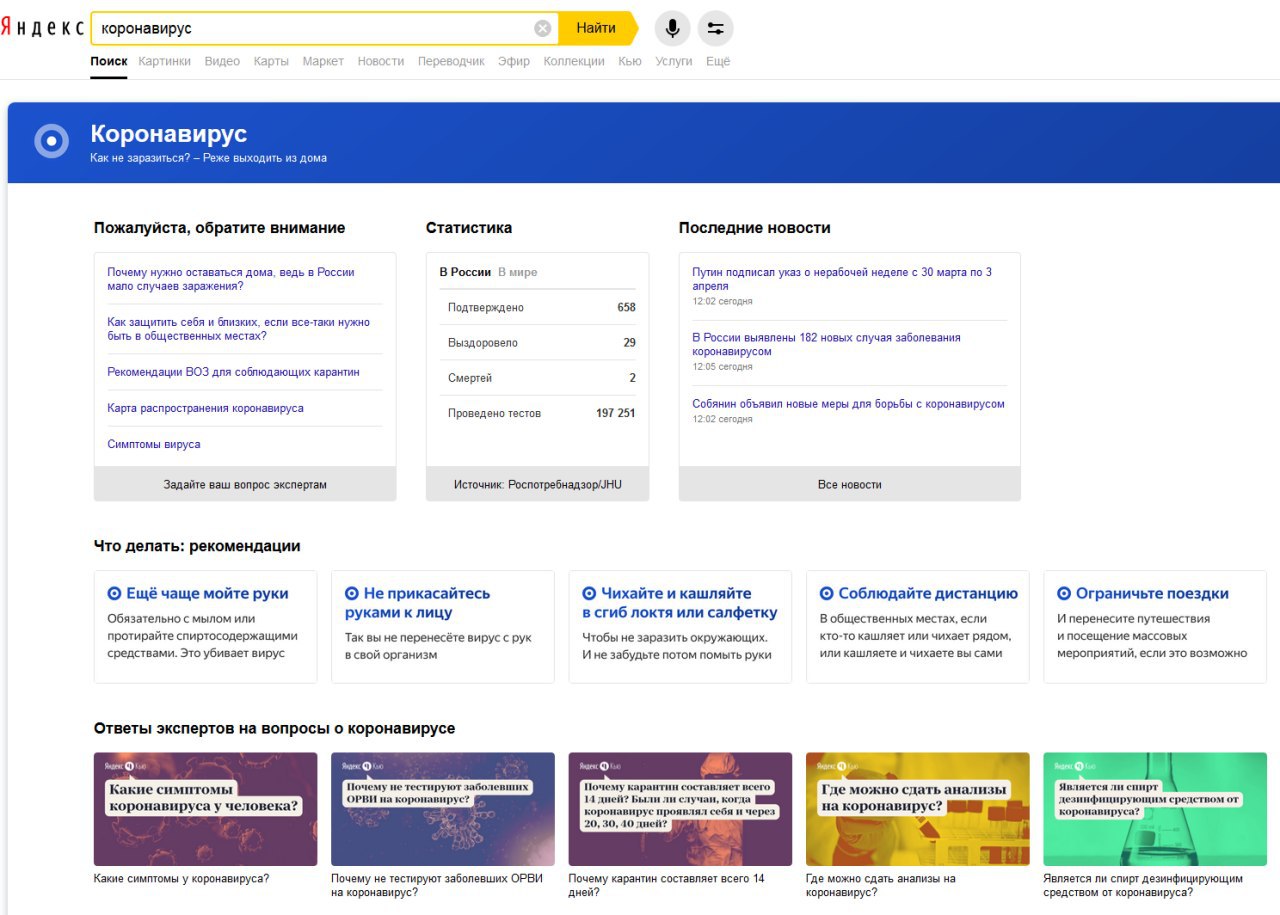Select the Поиск tab
This screenshot has width=1280, height=915.
(109, 61)
